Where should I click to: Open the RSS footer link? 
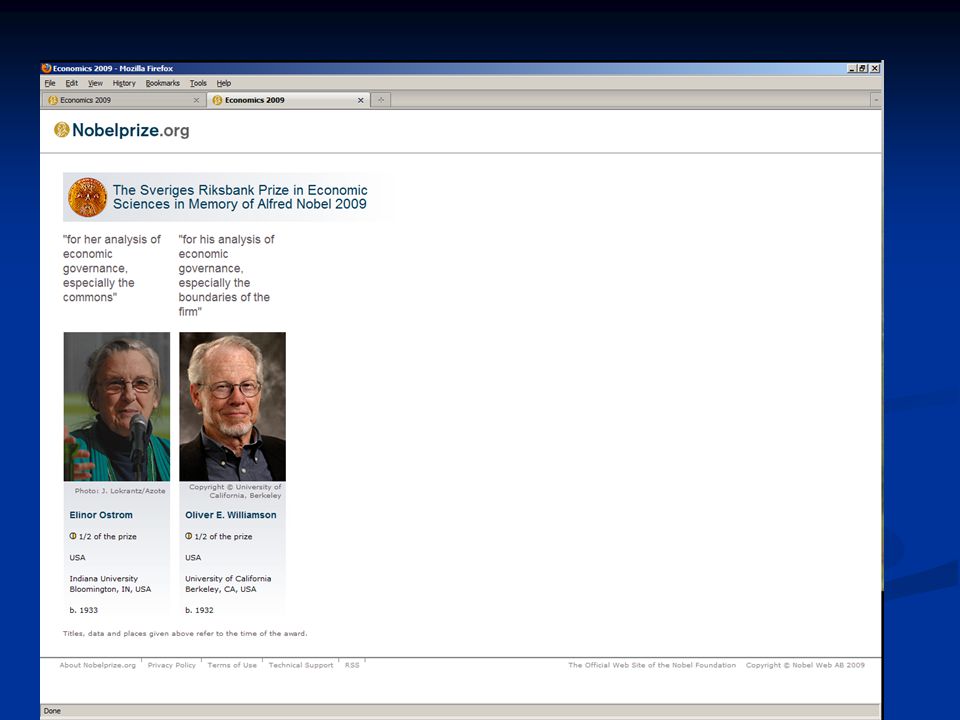click(x=352, y=665)
